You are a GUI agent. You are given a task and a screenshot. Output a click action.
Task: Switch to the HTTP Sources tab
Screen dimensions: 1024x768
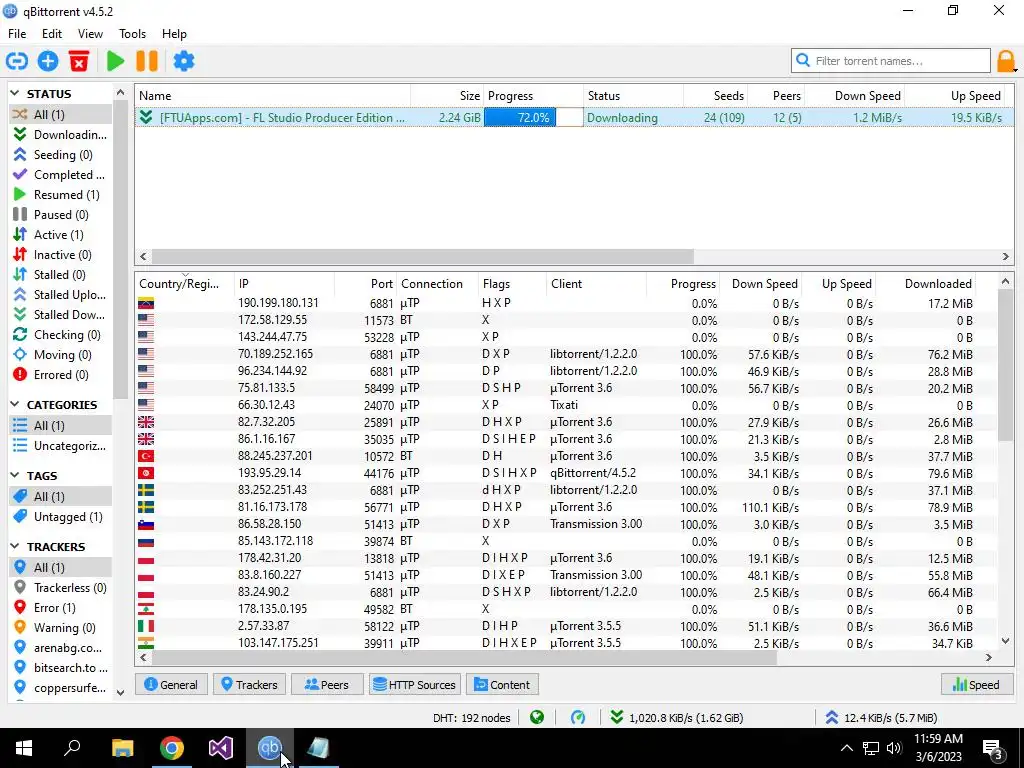coord(415,685)
